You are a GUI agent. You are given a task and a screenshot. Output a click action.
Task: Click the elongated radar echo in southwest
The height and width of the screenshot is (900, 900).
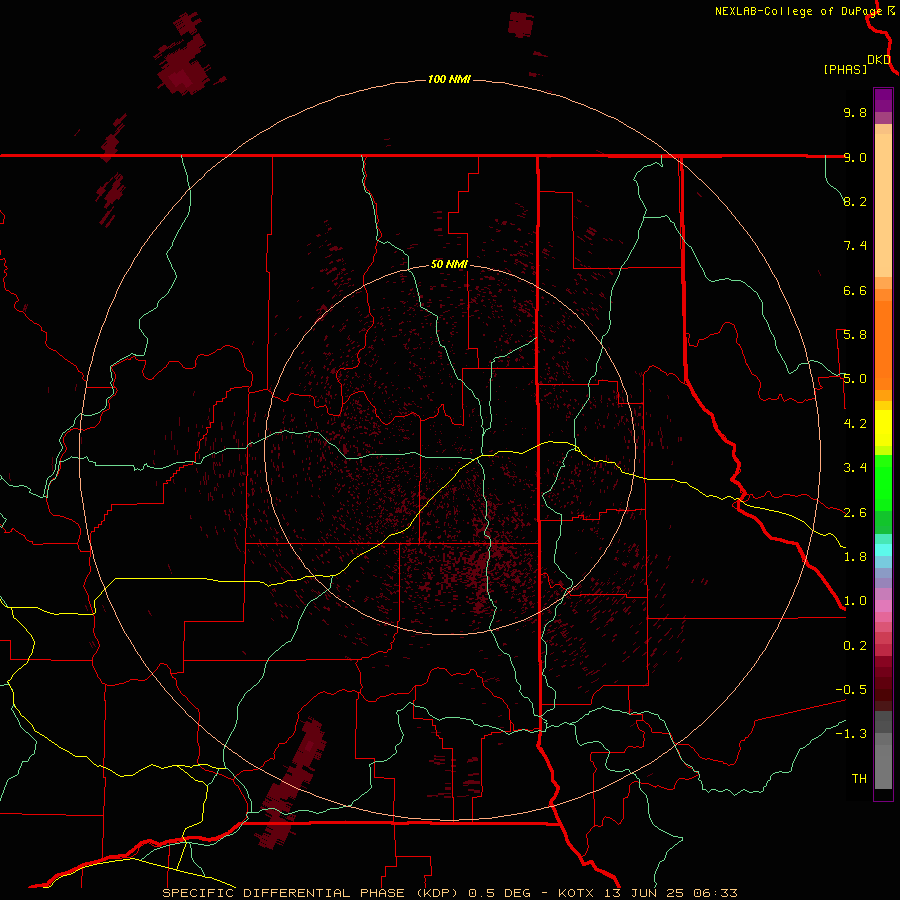click(293, 782)
